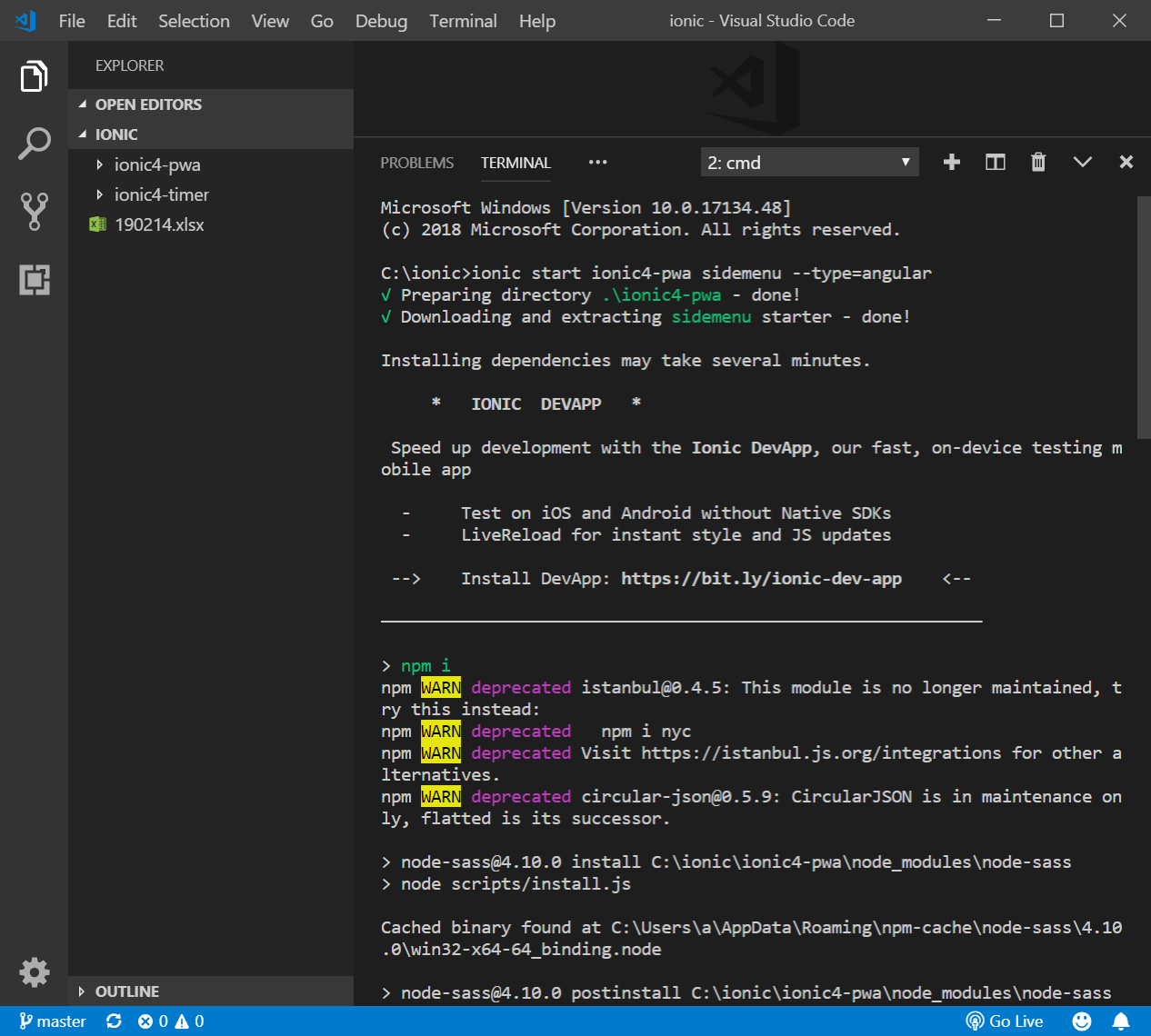Open the Terminal menu in menu bar
The height and width of the screenshot is (1036, 1151).
[x=463, y=21]
